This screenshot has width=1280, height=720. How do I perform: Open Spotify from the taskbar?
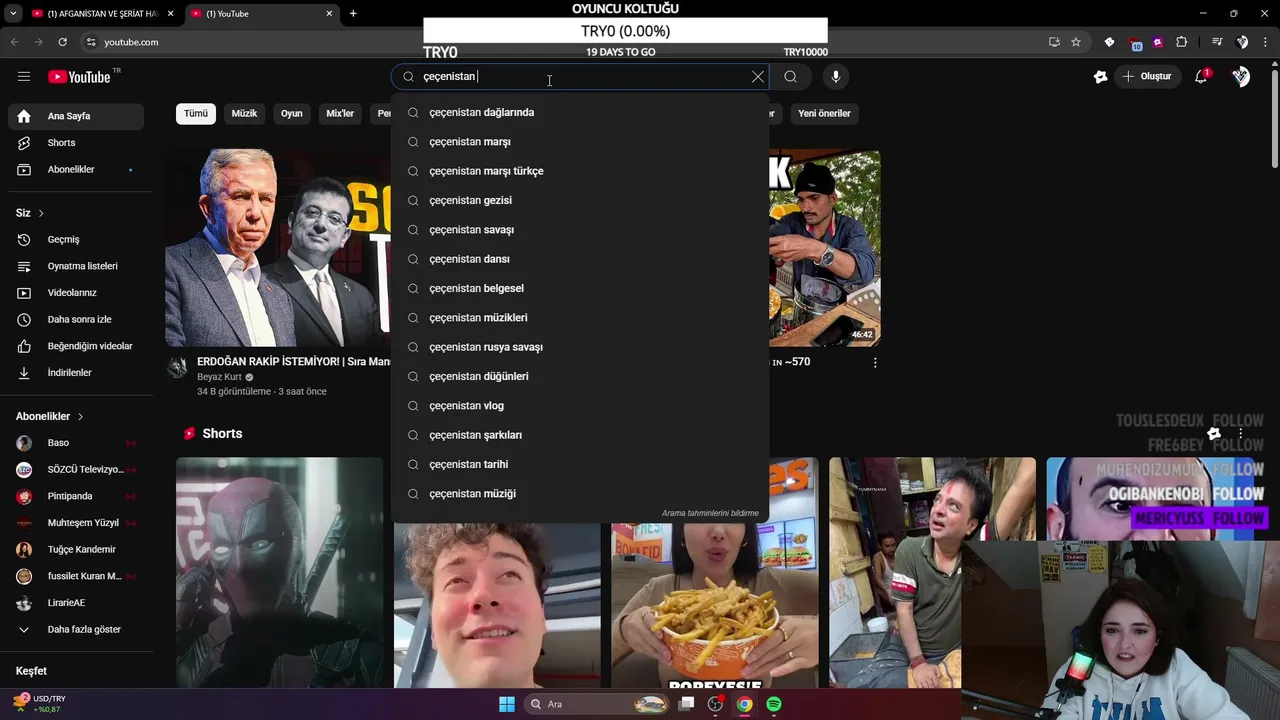click(774, 704)
